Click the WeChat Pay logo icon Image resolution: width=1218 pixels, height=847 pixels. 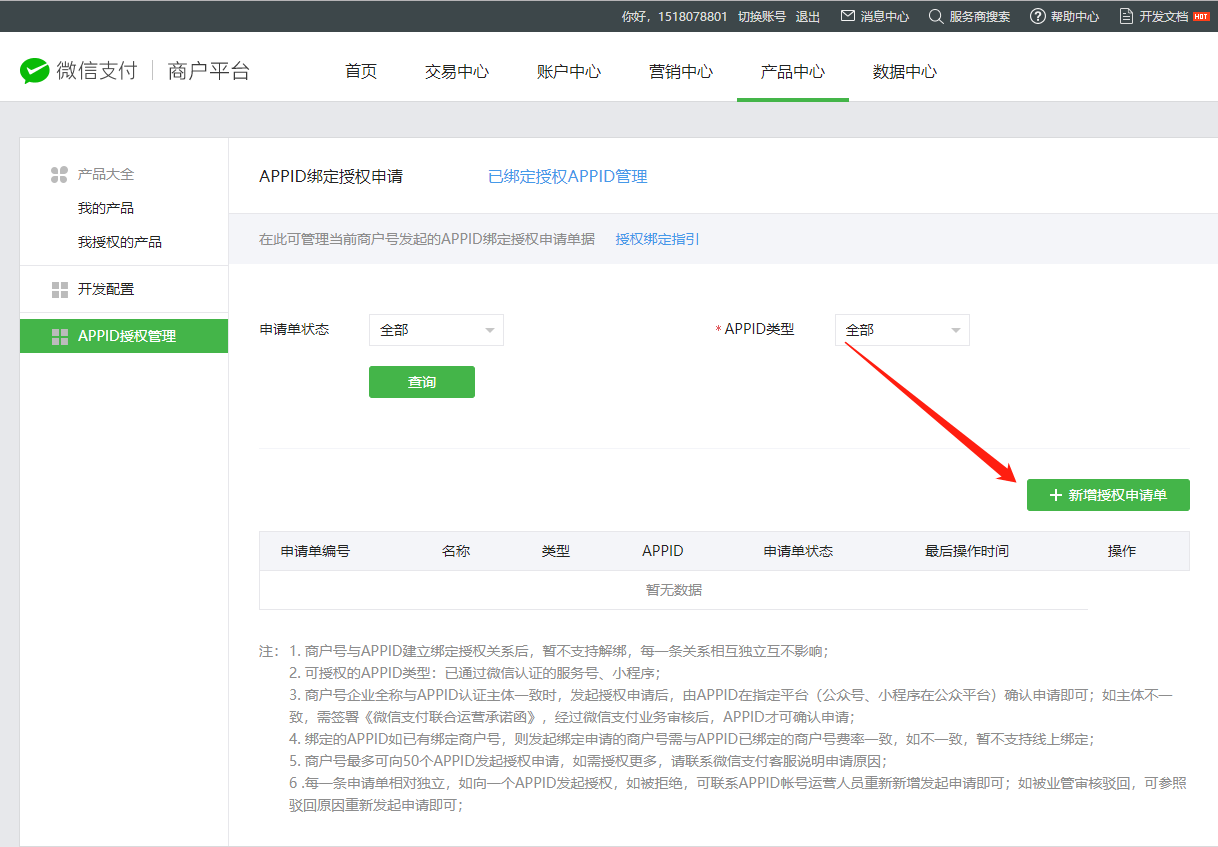[35, 71]
